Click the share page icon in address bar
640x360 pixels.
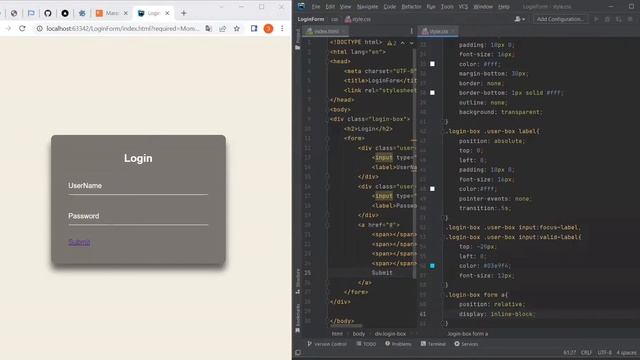(x=222, y=29)
